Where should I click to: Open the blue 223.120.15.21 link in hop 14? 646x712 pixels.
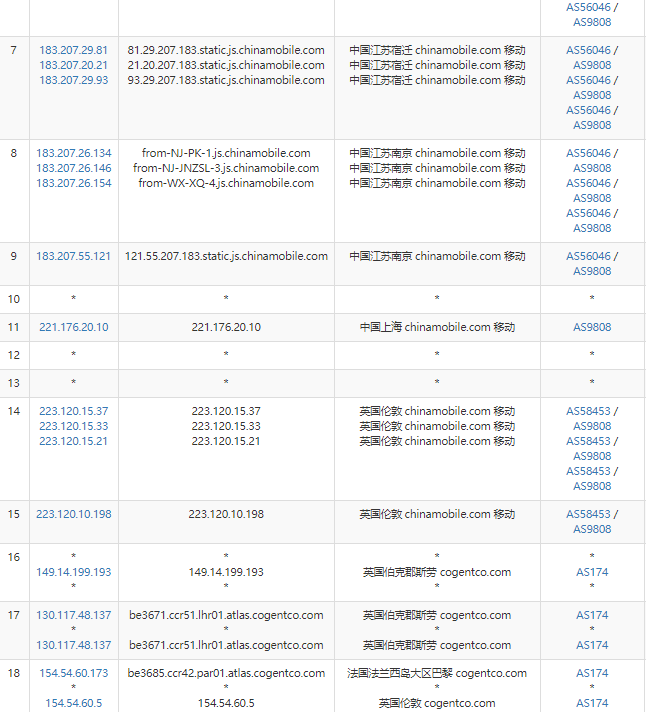coord(74,441)
